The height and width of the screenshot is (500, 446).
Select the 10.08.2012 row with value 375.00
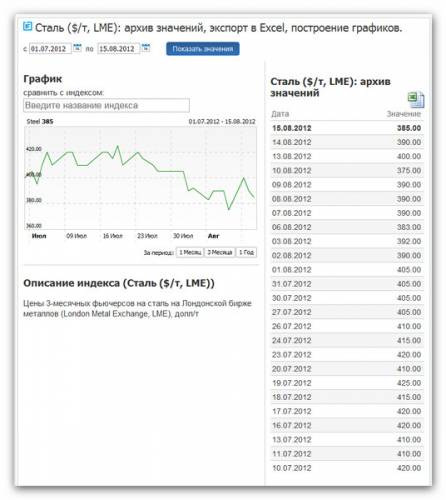coord(347,170)
